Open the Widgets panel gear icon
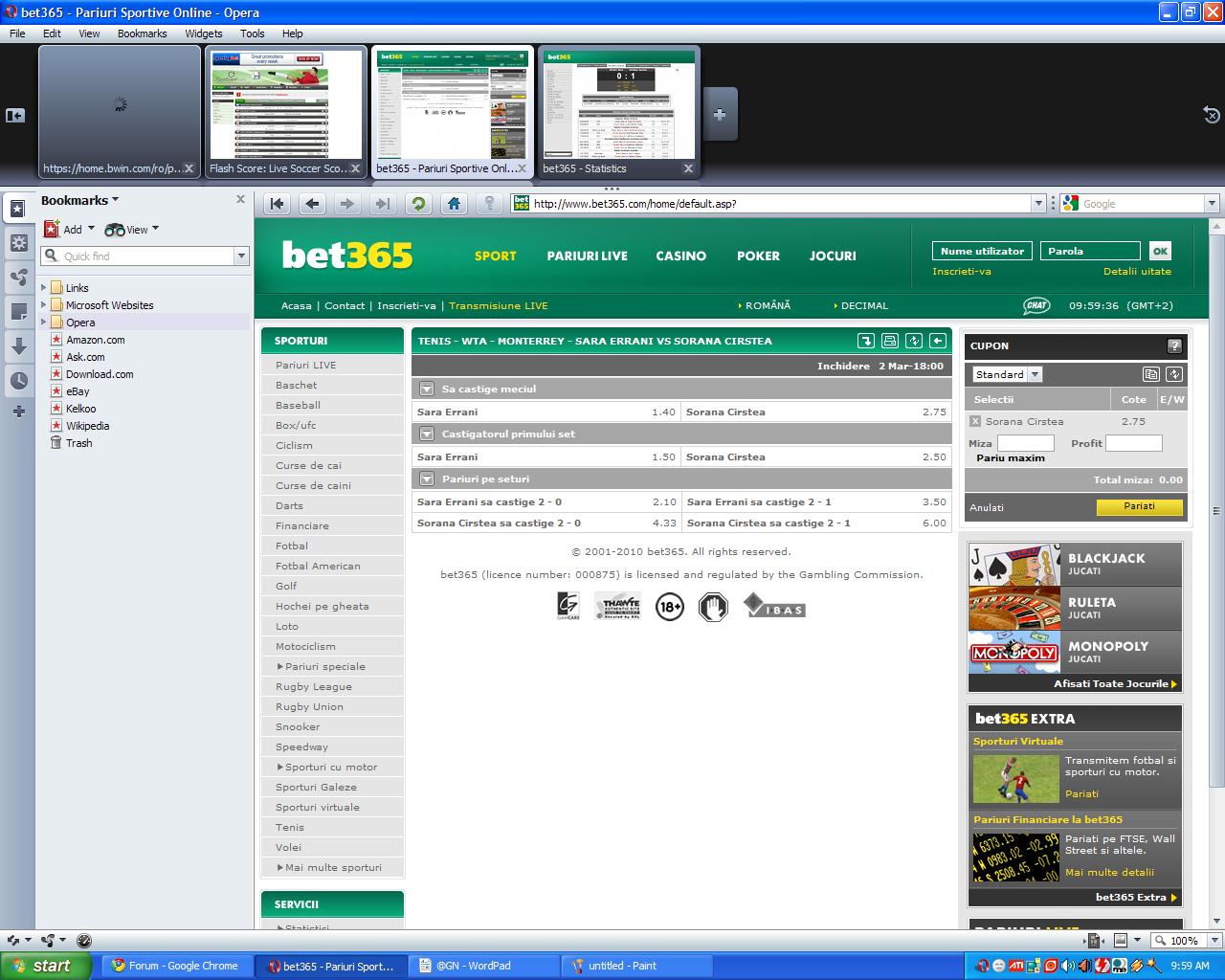This screenshot has height=980, width=1225. click(x=18, y=243)
